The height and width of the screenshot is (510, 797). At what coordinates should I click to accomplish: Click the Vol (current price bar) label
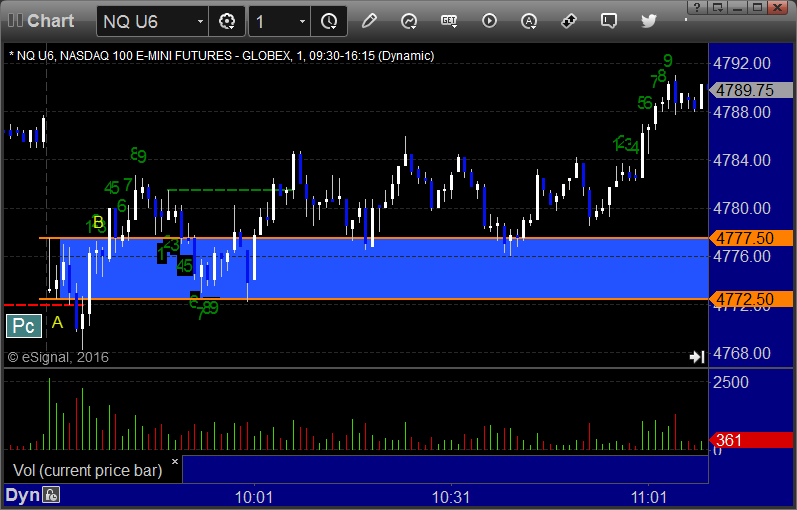87,470
